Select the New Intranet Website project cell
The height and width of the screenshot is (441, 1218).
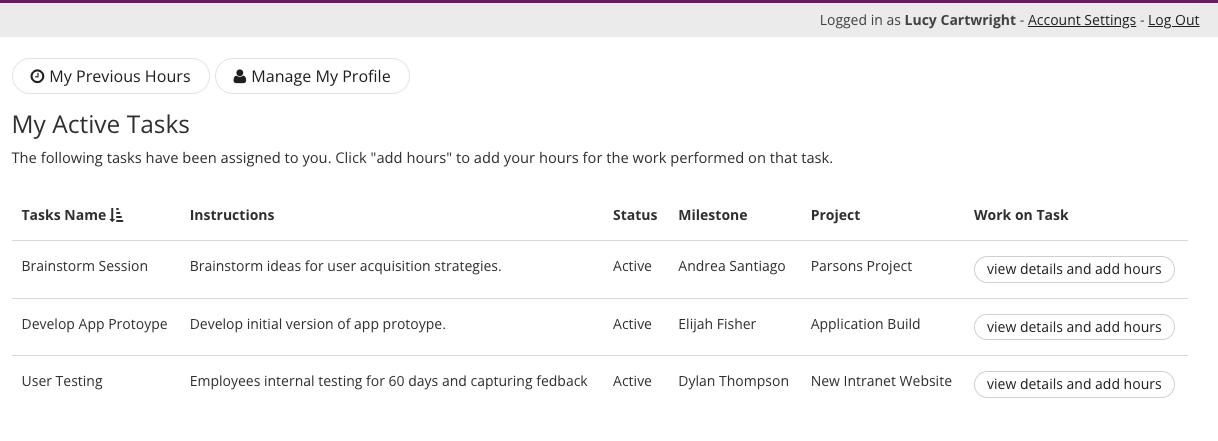881,381
